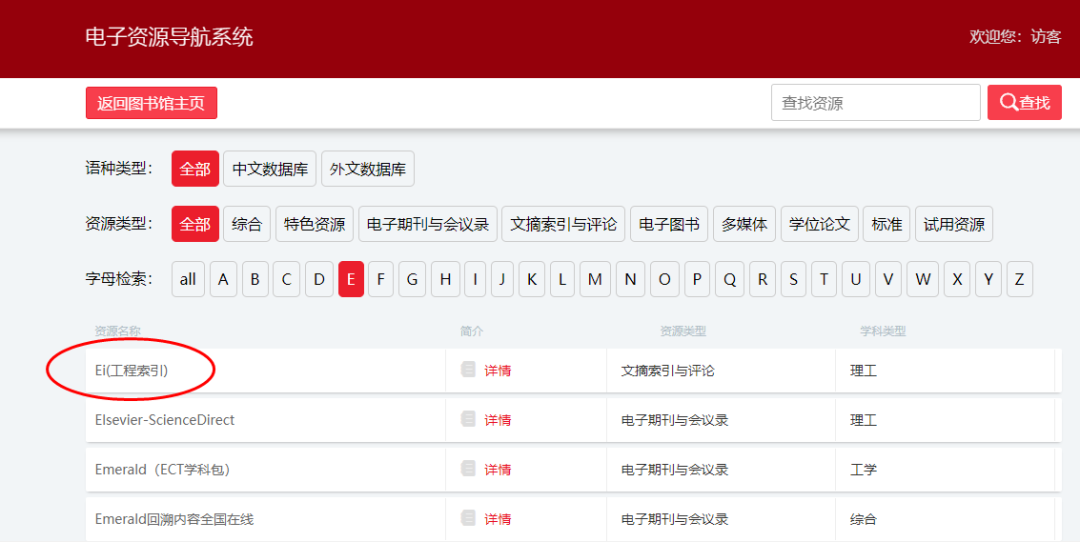Open the Ei(工程索引) resource link
The width and height of the screenshot is (1080, 542).
(132, 370)
